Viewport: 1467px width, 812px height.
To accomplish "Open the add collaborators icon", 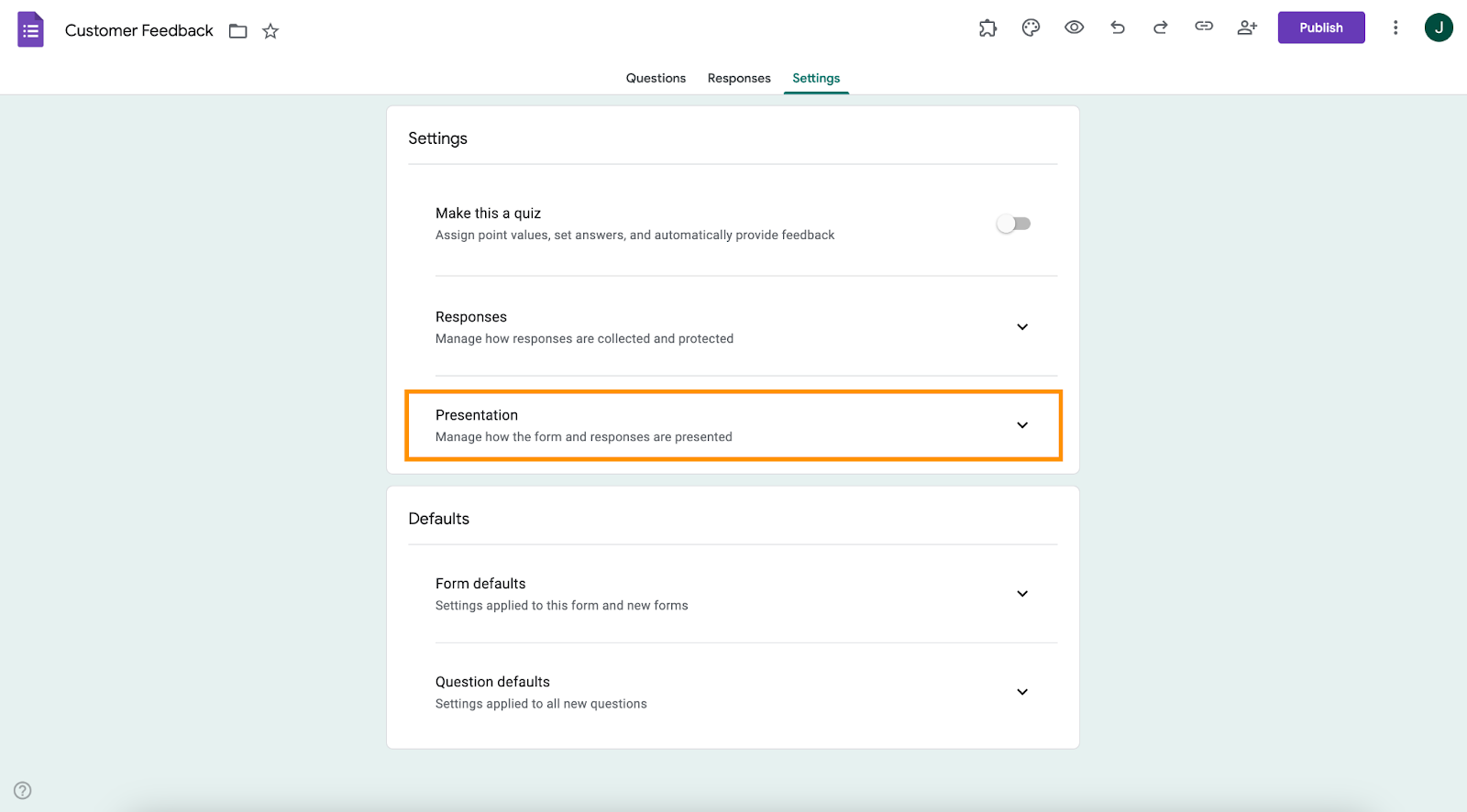I will click(1247, 27).
